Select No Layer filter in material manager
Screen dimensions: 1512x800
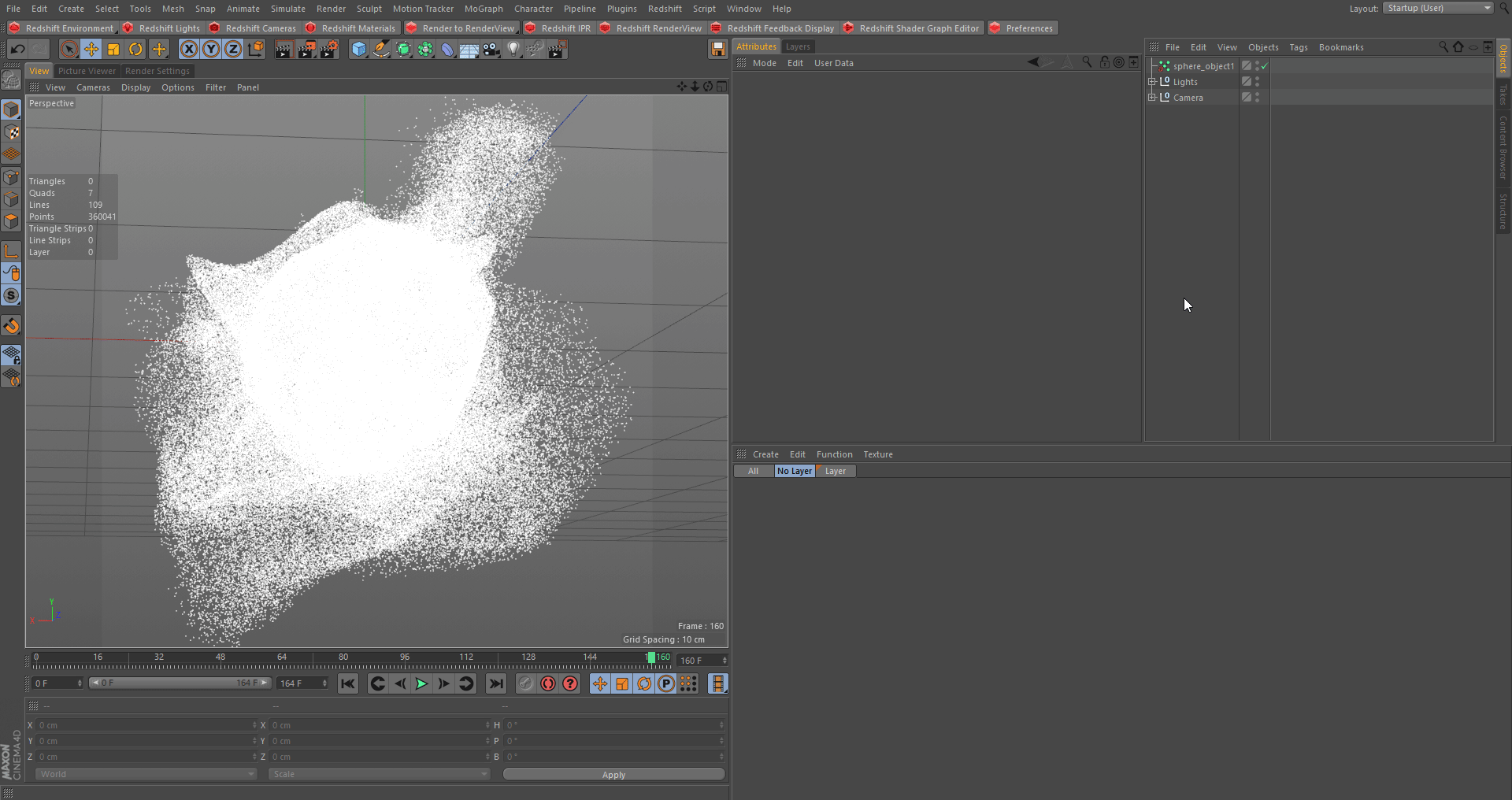click(x=794, y=471)
